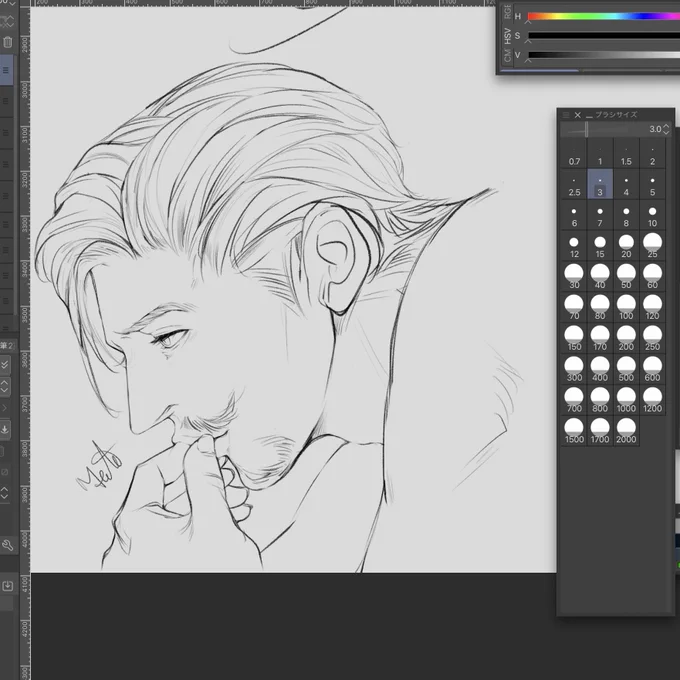Image resolution: width=680 pixels, height=680 pixels.
Task: Switch to the RGB color slider tab
Action: tap(508, 12)
